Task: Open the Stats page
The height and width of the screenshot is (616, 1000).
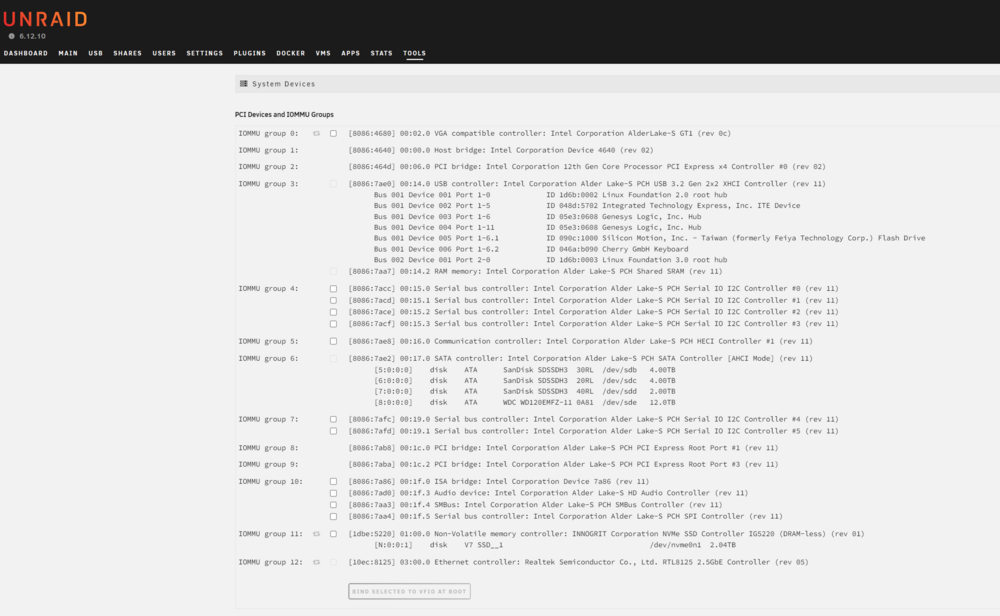Action: click(x=381, y=54)
